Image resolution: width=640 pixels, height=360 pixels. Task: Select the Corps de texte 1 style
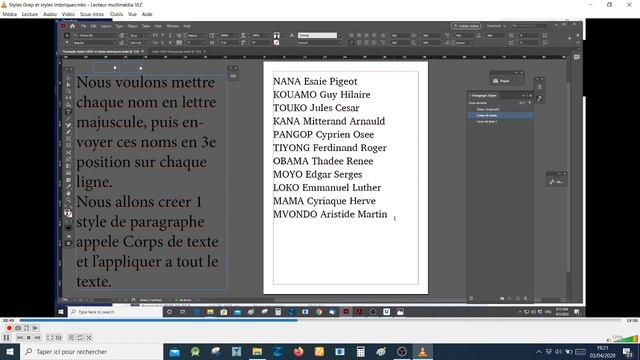pos(500,122)
